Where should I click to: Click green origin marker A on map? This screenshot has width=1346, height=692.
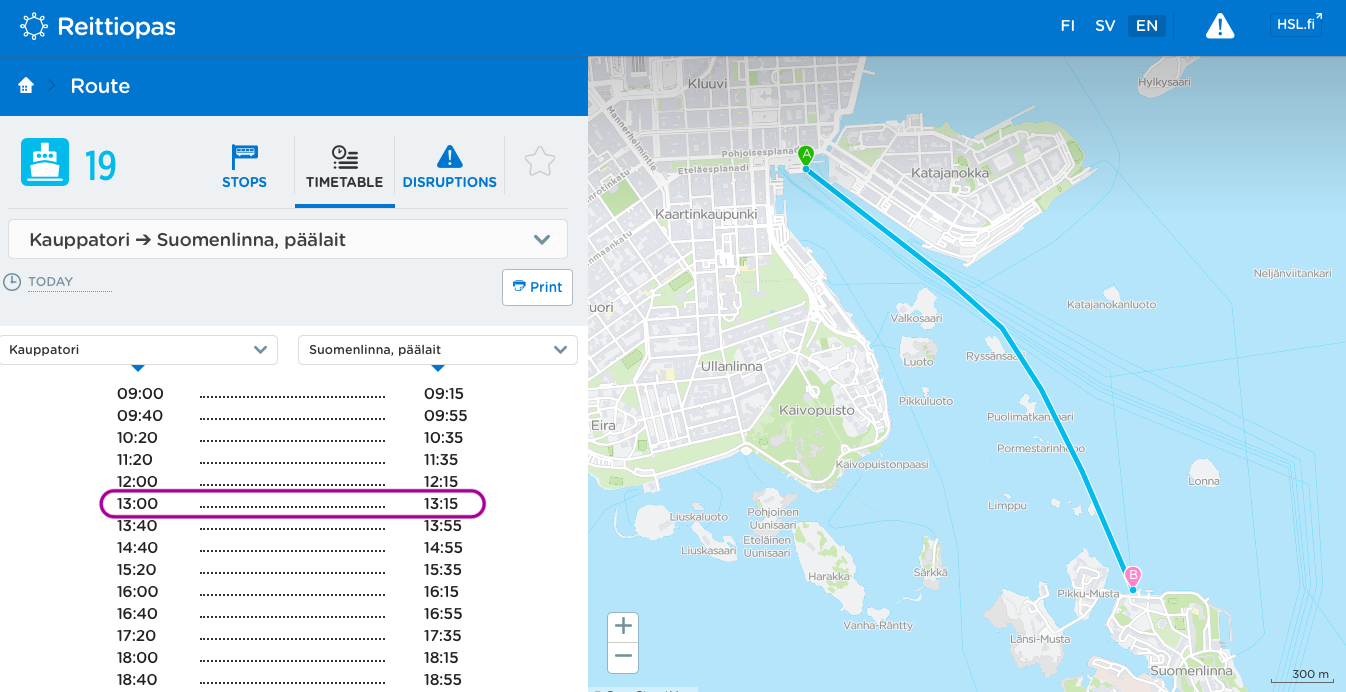[x=806, y=155]
